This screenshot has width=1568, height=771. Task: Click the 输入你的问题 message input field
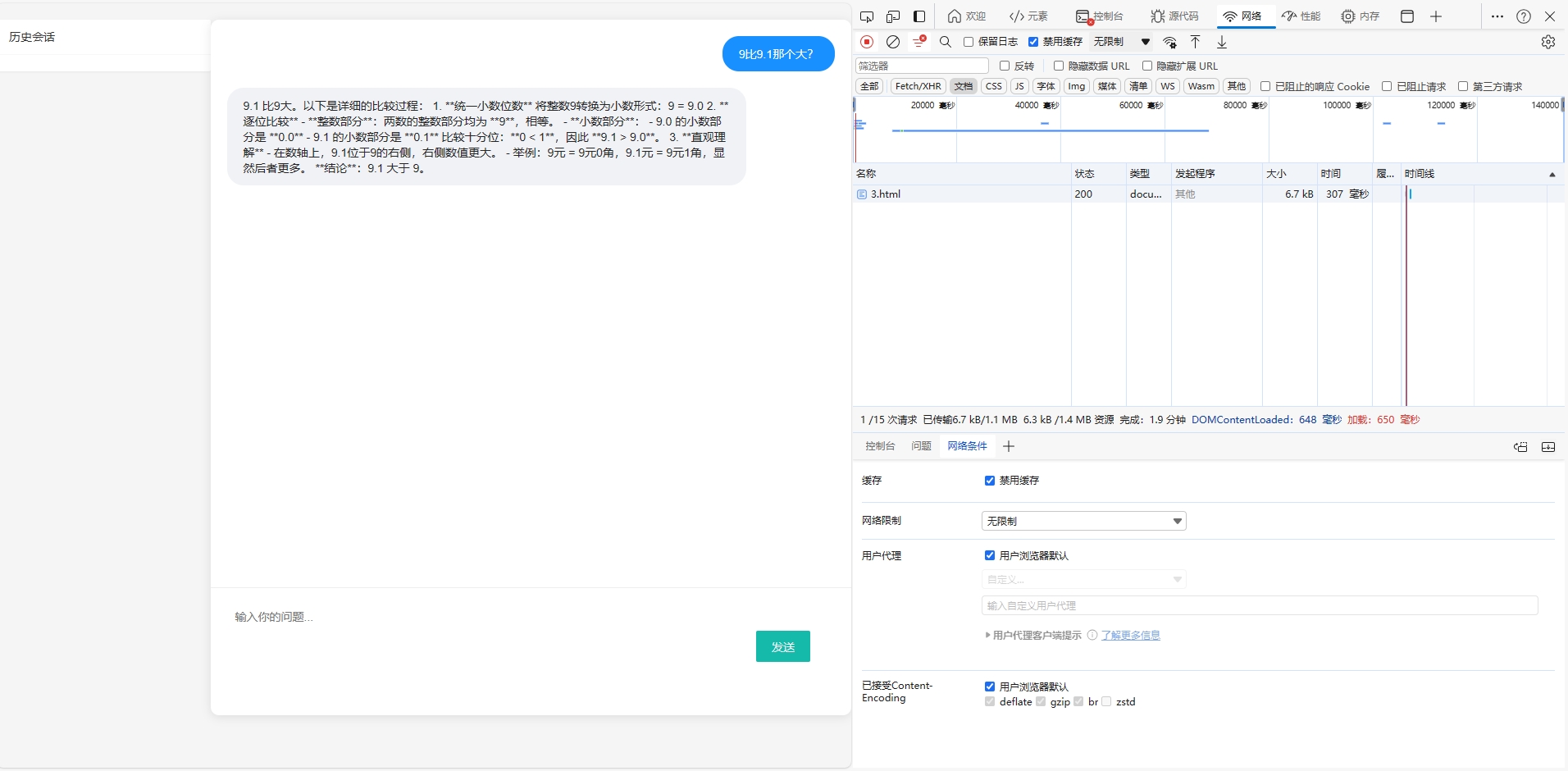[492, 617]
